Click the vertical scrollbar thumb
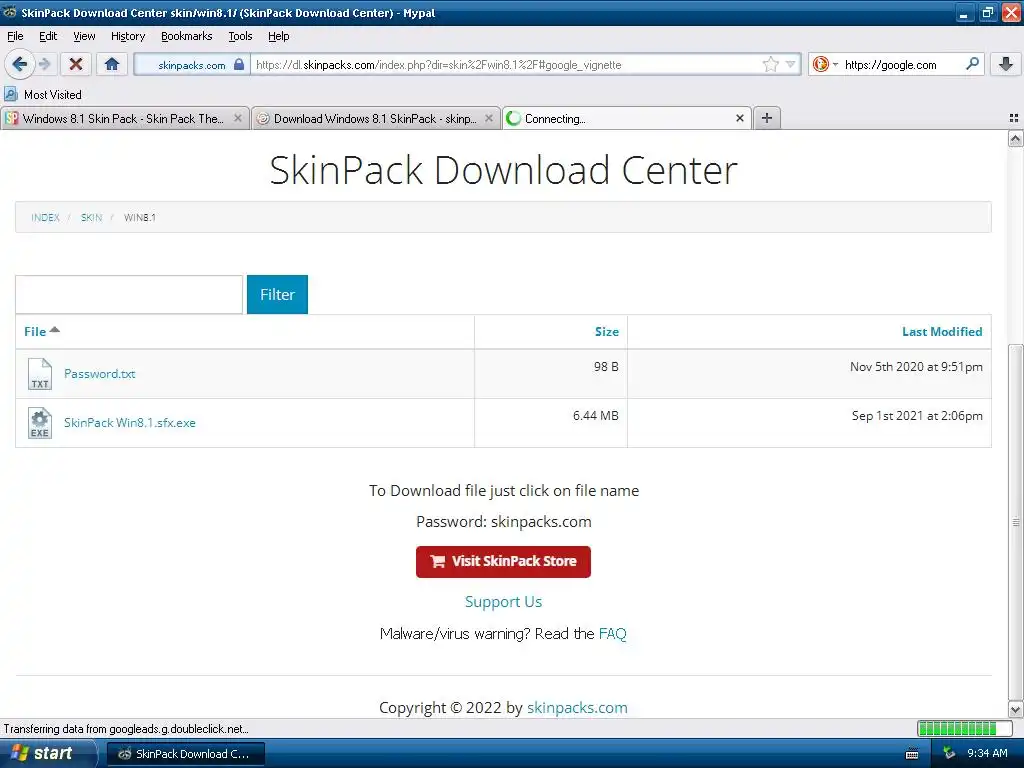Screen dimensions: 1024x768 [1015, 522]
